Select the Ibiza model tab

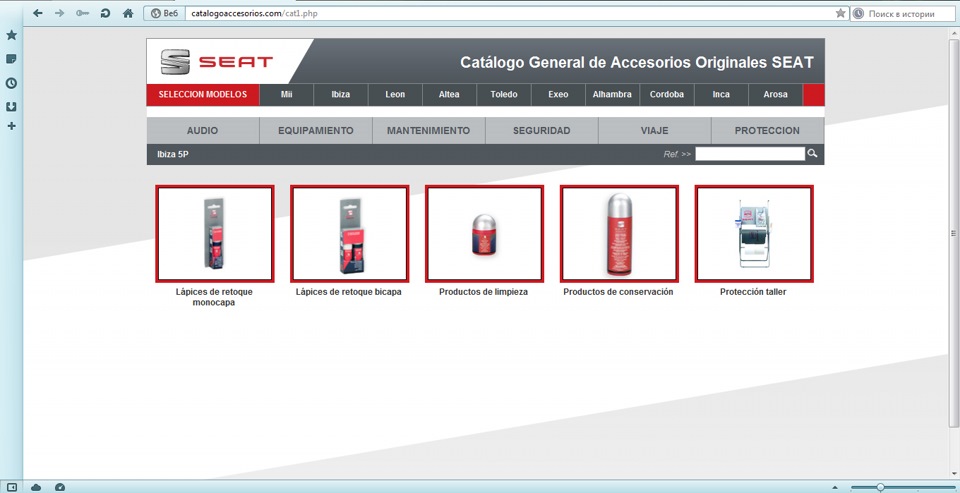click(x=340, y=95)
